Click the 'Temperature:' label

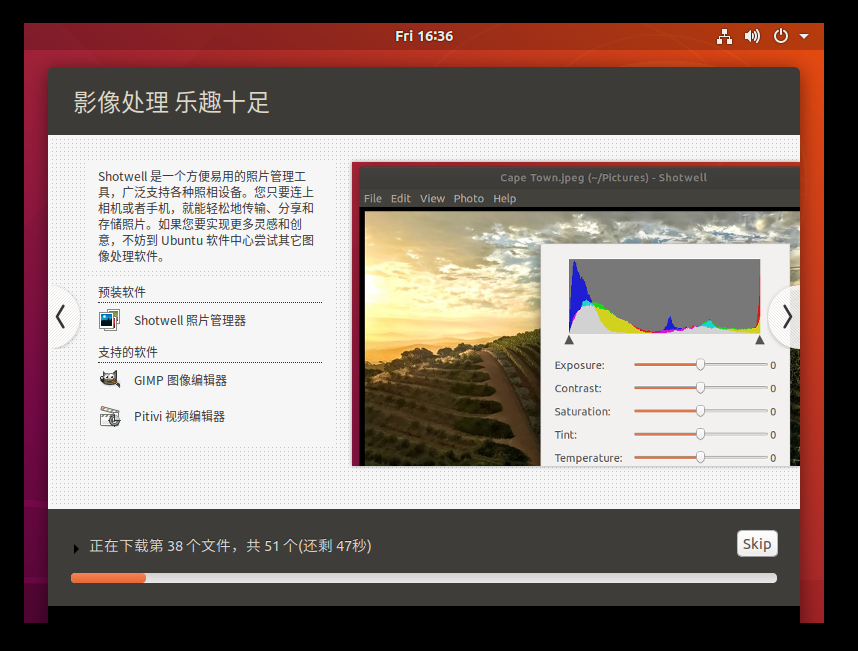(x=588, y=458)
